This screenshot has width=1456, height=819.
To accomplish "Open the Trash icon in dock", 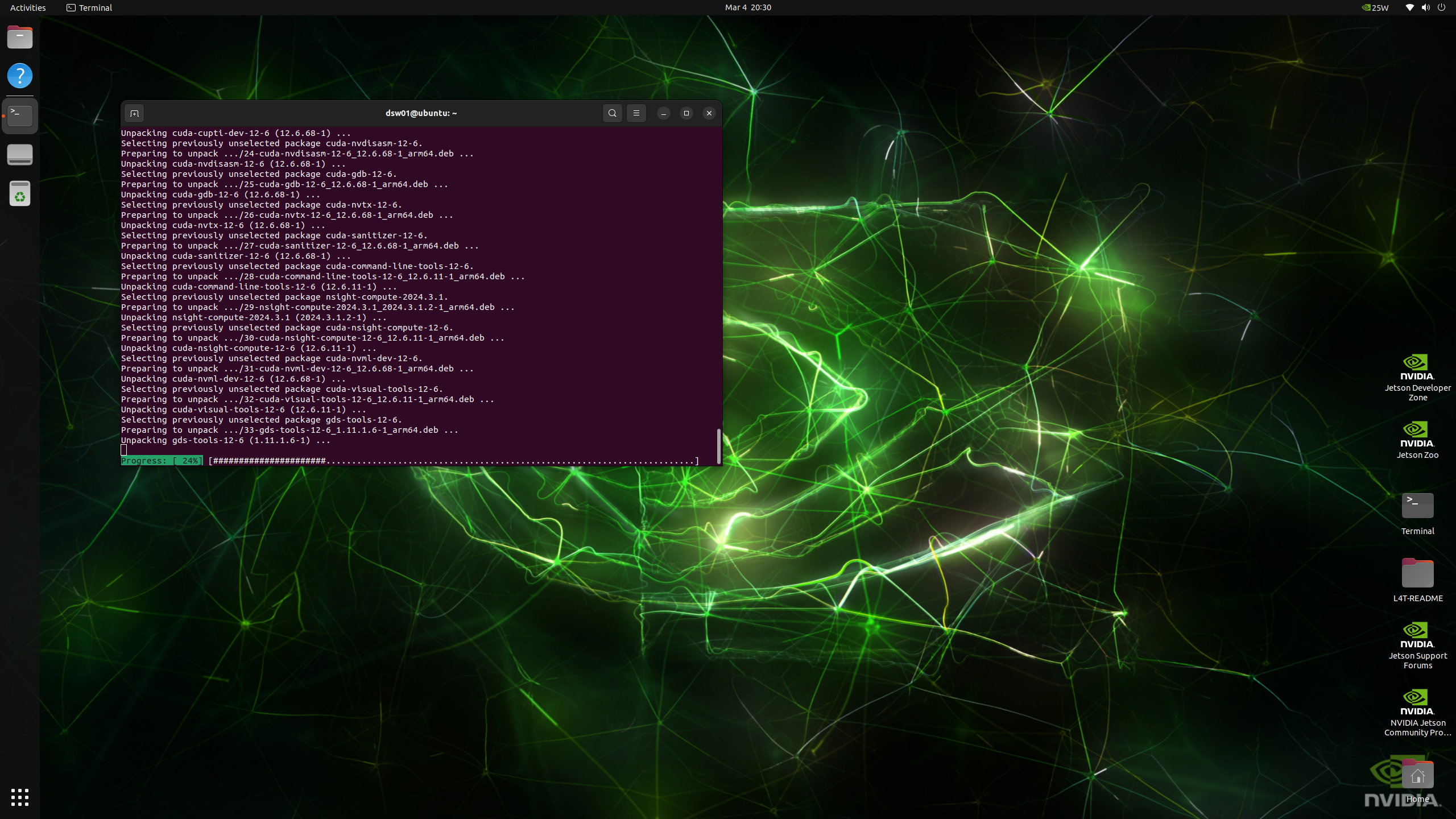I will [20, 194].
